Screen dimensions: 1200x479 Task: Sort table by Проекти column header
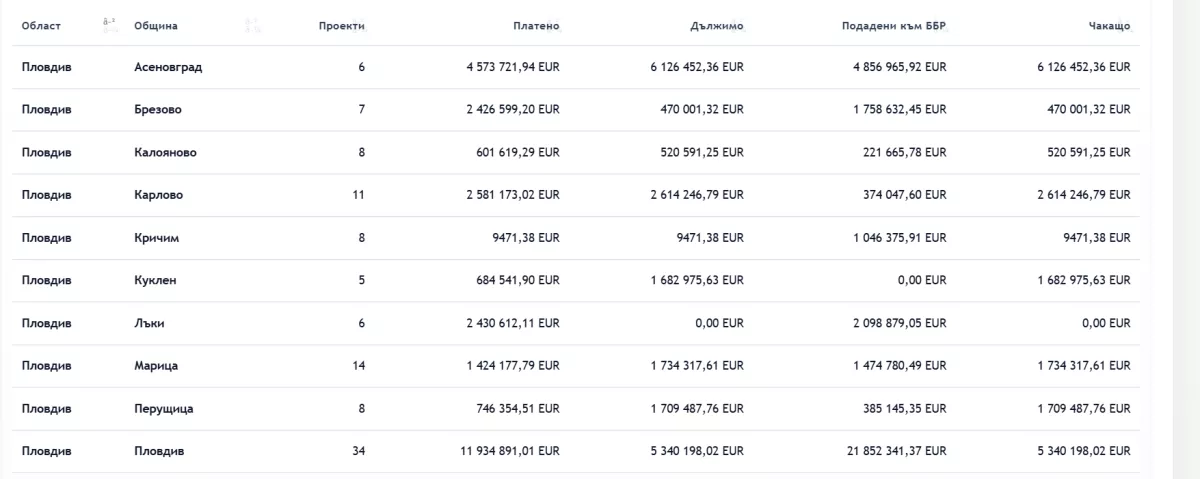pos(341,25)
